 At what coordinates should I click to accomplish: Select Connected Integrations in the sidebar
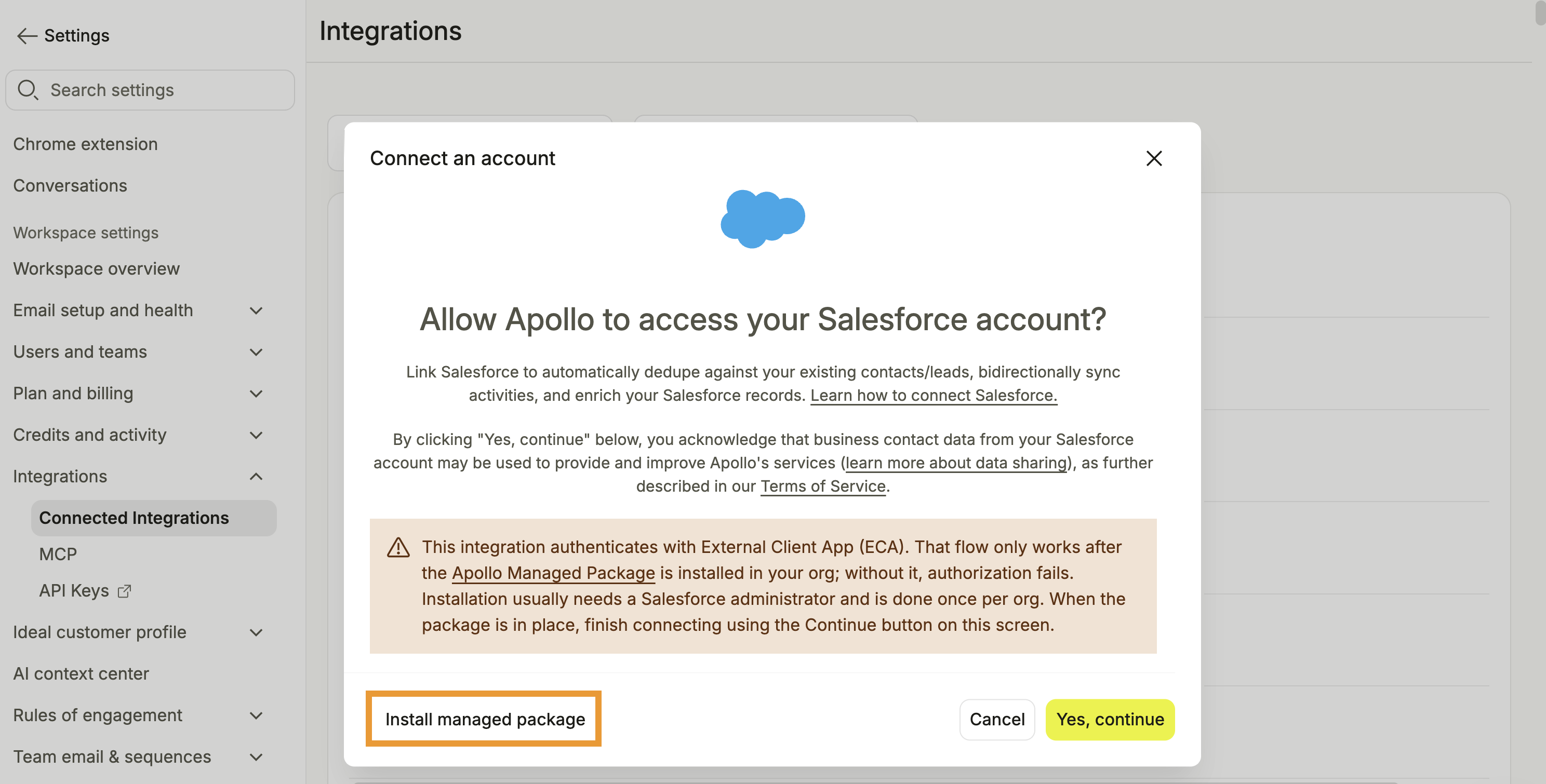click(154, 518)
